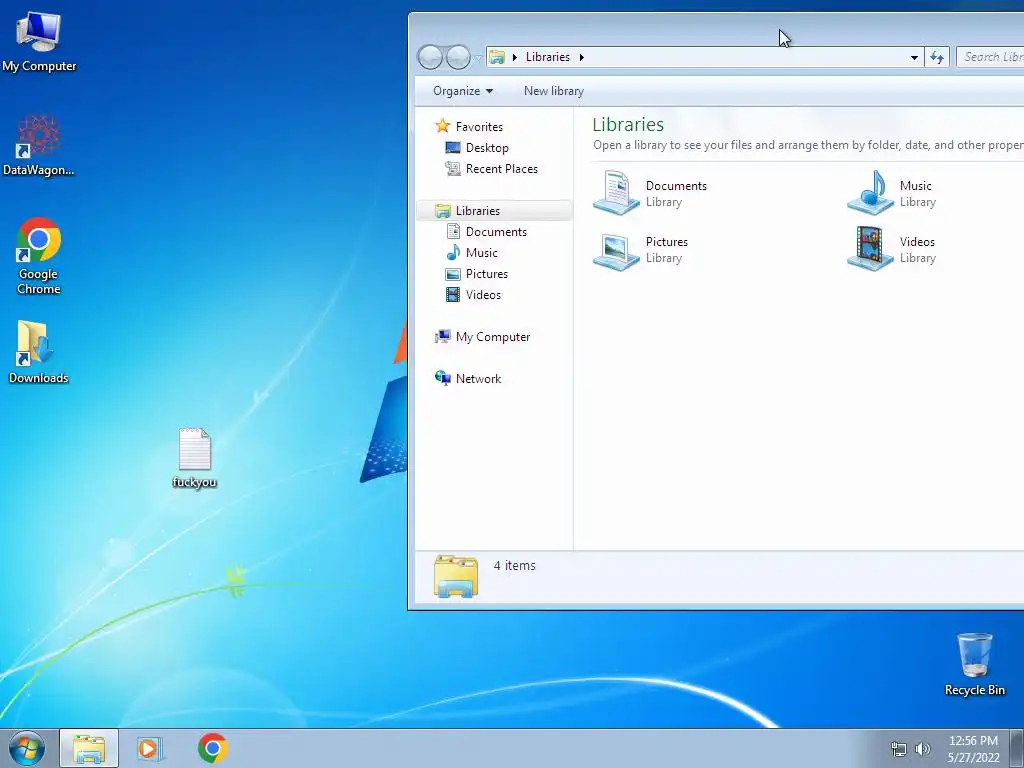This screenshot has width=1024, height=768.
Task: Click the folder icon in the address bar
Action: 497,57
